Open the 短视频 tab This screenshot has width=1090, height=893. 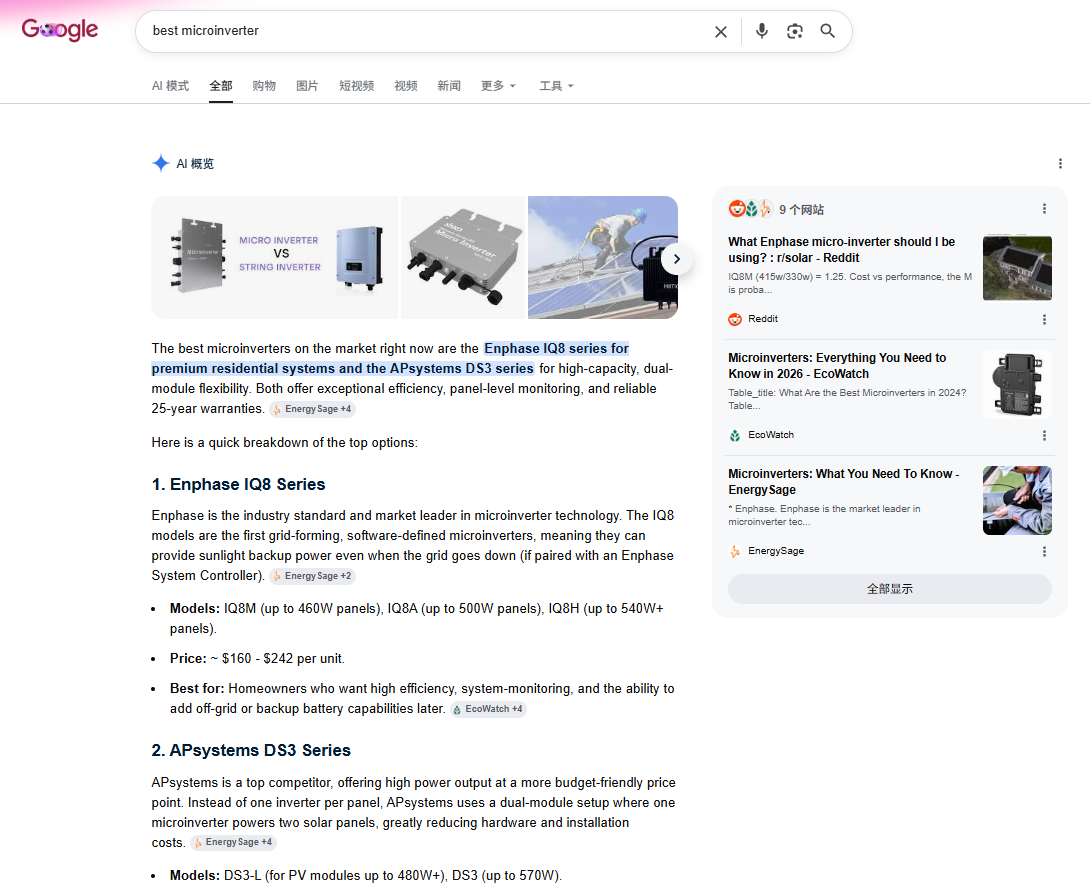tap(357, 85)
